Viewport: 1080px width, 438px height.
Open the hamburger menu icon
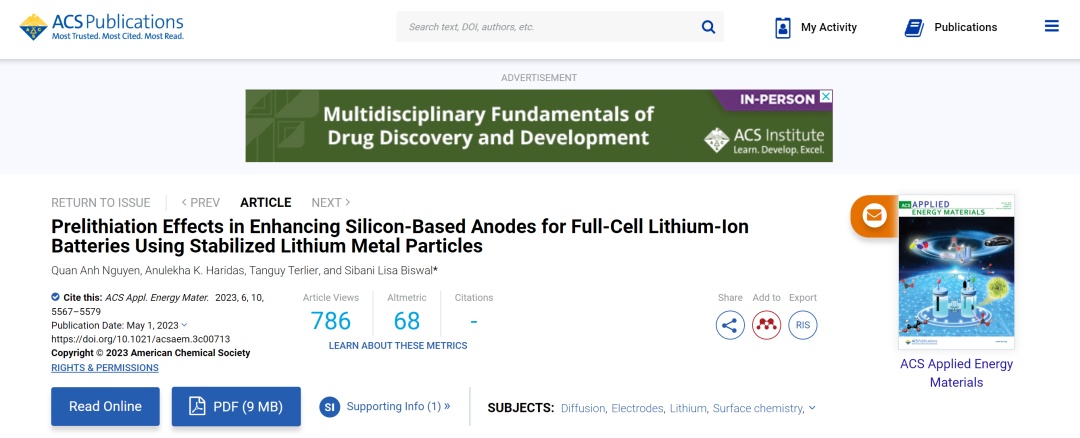[1051, 27]
